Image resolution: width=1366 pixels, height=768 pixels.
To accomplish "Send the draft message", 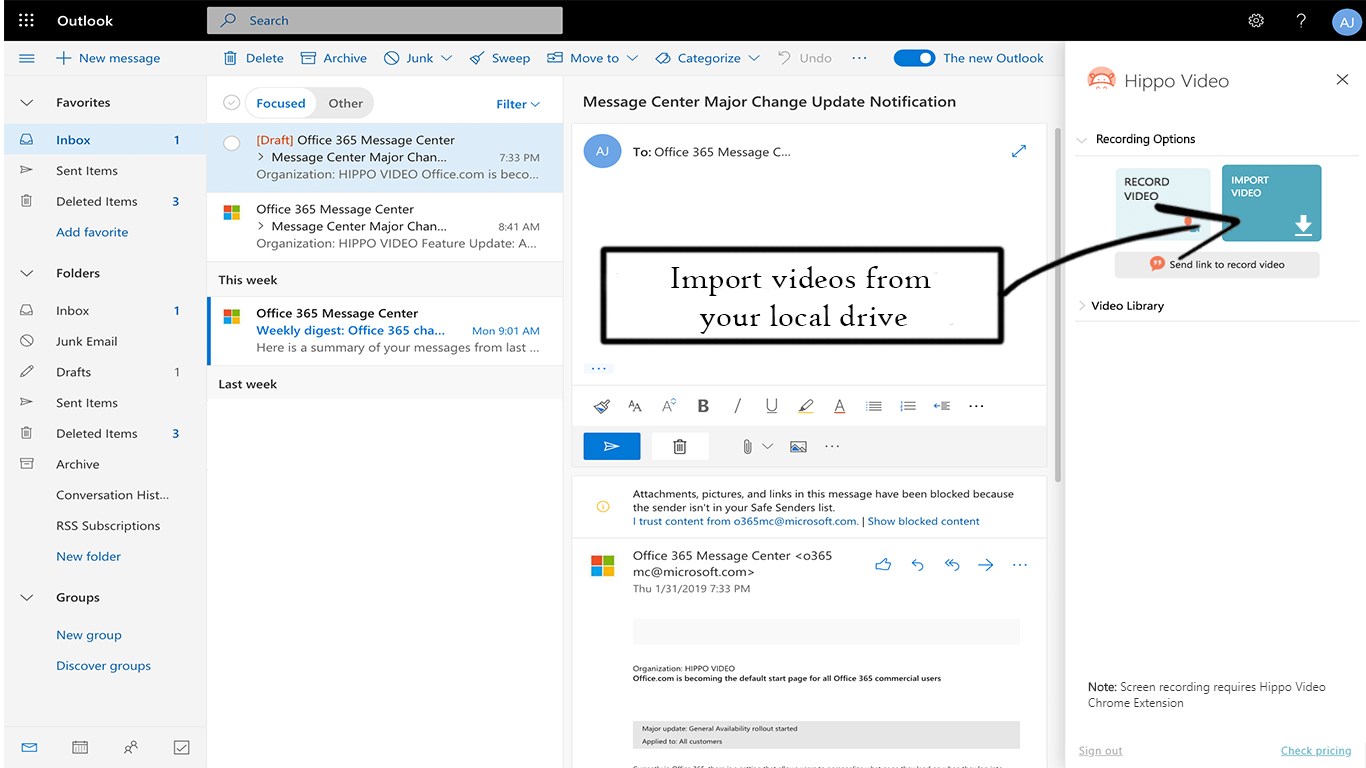I will point(612,446).
